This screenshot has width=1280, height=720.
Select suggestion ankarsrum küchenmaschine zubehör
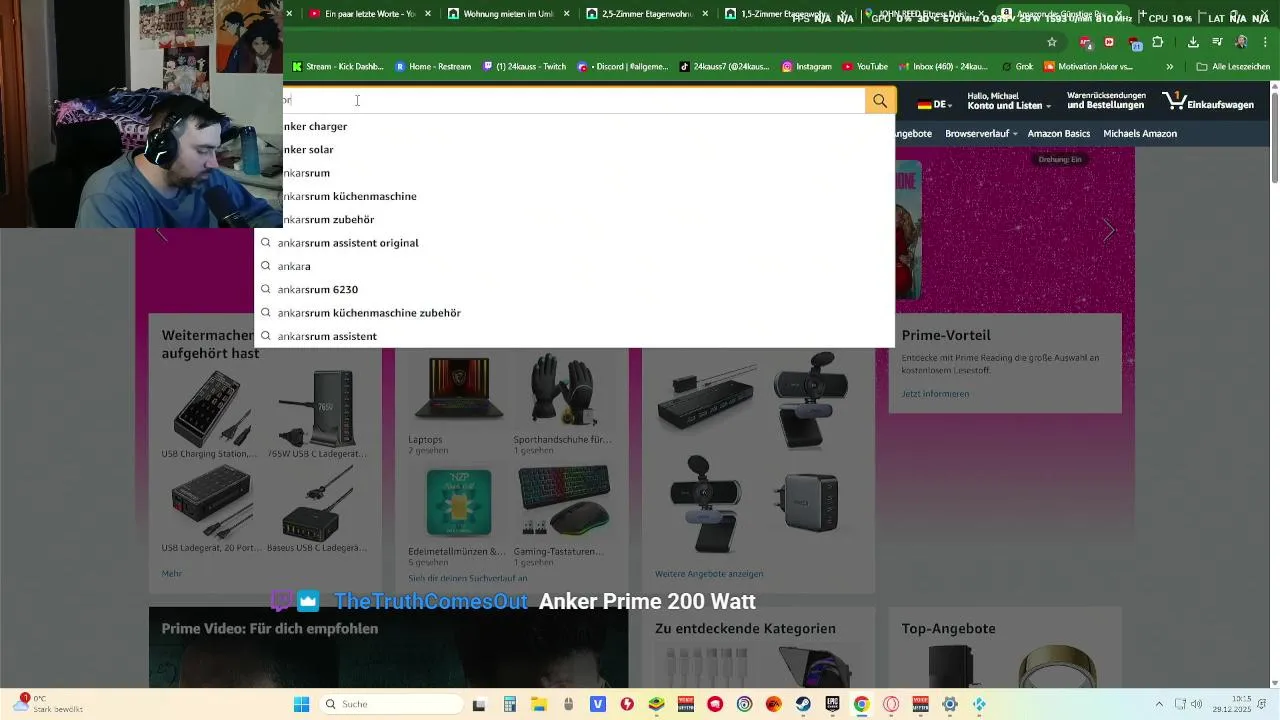pos(575,313)
